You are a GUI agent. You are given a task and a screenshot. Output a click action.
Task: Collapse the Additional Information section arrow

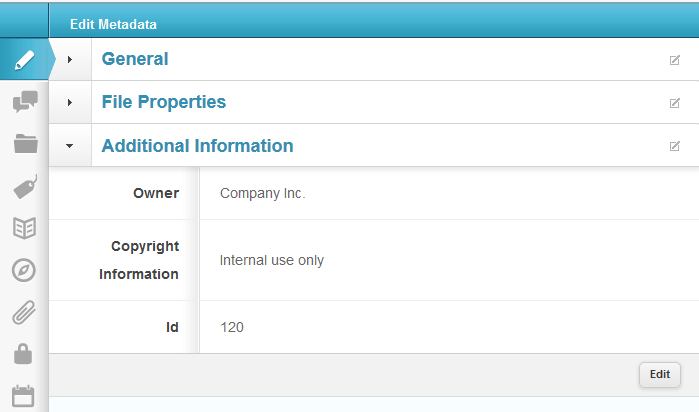(x=70, y=146)
